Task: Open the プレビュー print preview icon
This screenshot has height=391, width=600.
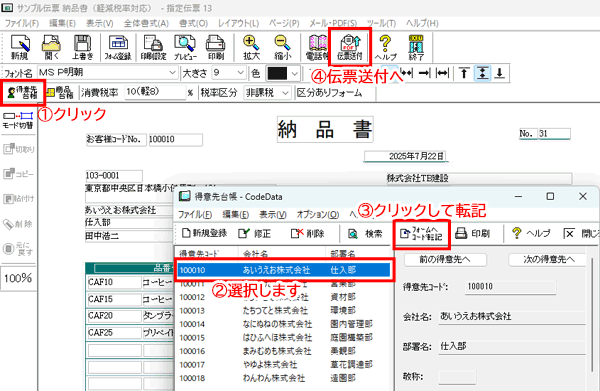Action: [185, 47]
